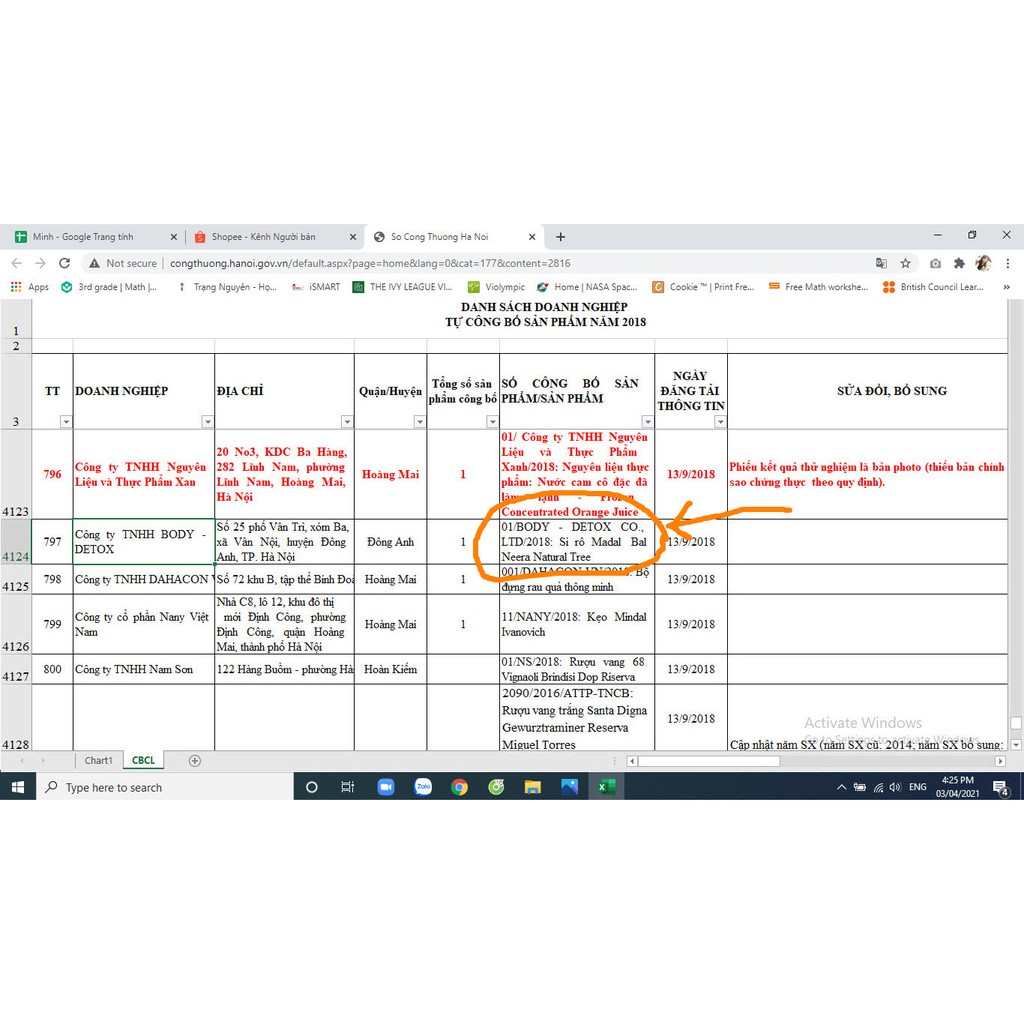Add a new sheet with plus button
1024x1024 pixels.
[x=195, y=761]
